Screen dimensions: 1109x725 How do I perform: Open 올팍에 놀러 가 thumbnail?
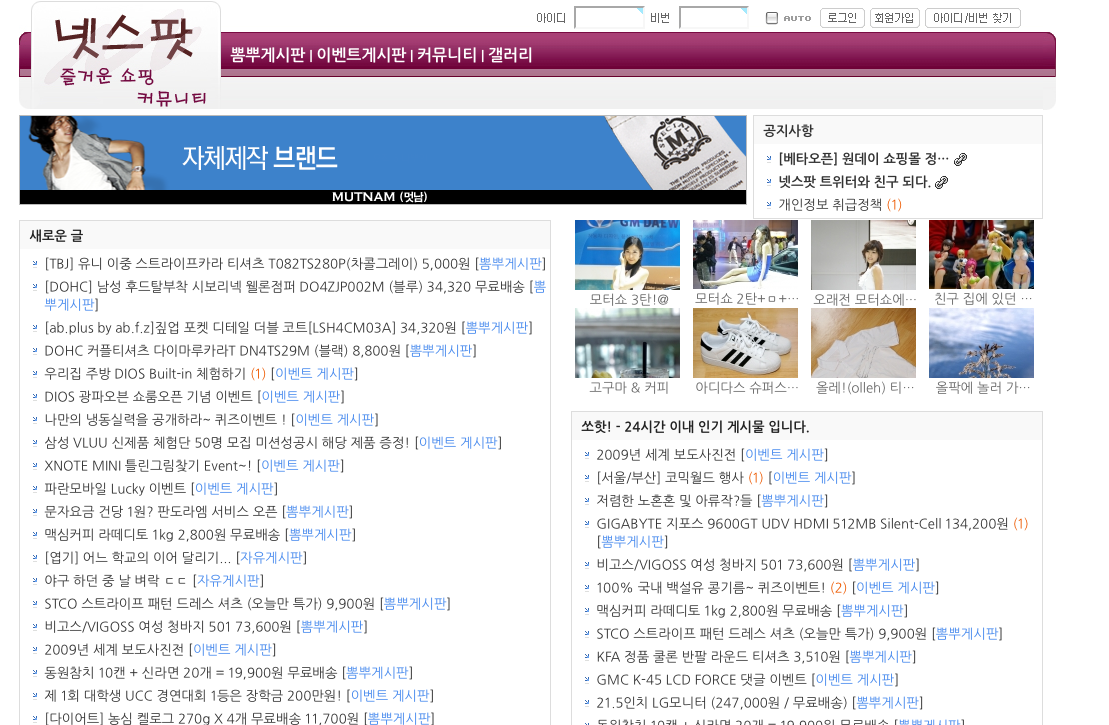(981, 343)
